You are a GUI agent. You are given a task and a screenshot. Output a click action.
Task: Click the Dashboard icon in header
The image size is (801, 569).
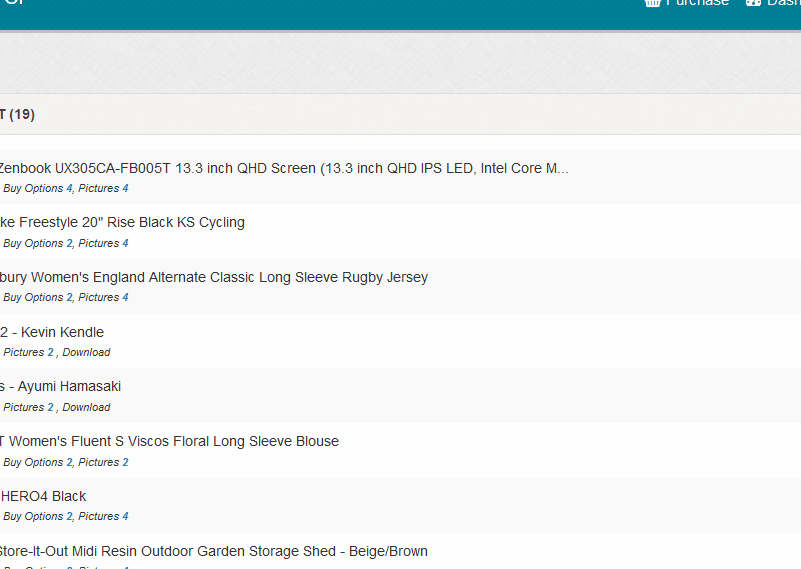click(x=753, y=3)
